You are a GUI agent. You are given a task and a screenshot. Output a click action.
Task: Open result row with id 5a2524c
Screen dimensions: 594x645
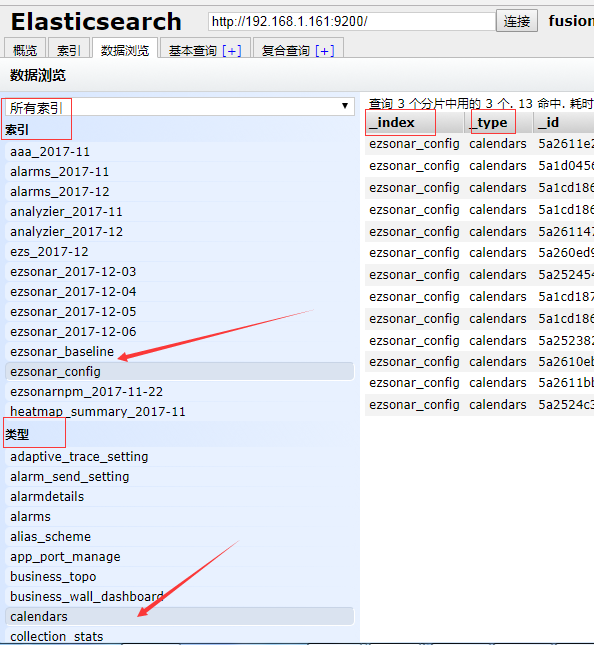[479, 405]
